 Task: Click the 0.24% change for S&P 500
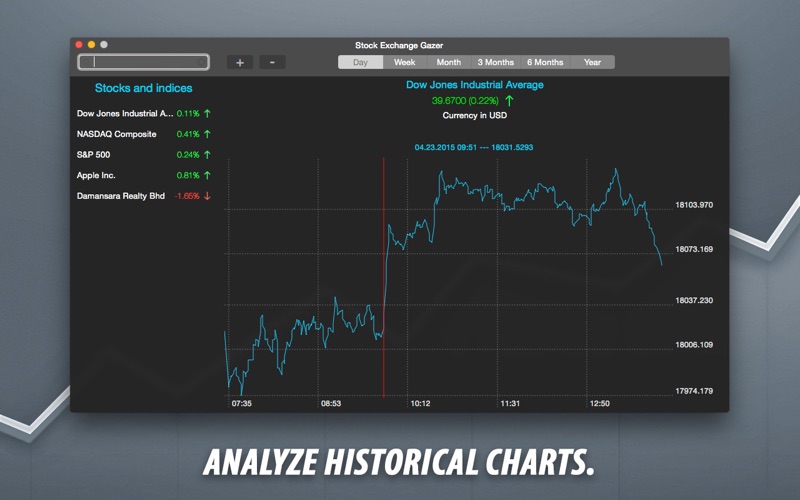[188, 155]
